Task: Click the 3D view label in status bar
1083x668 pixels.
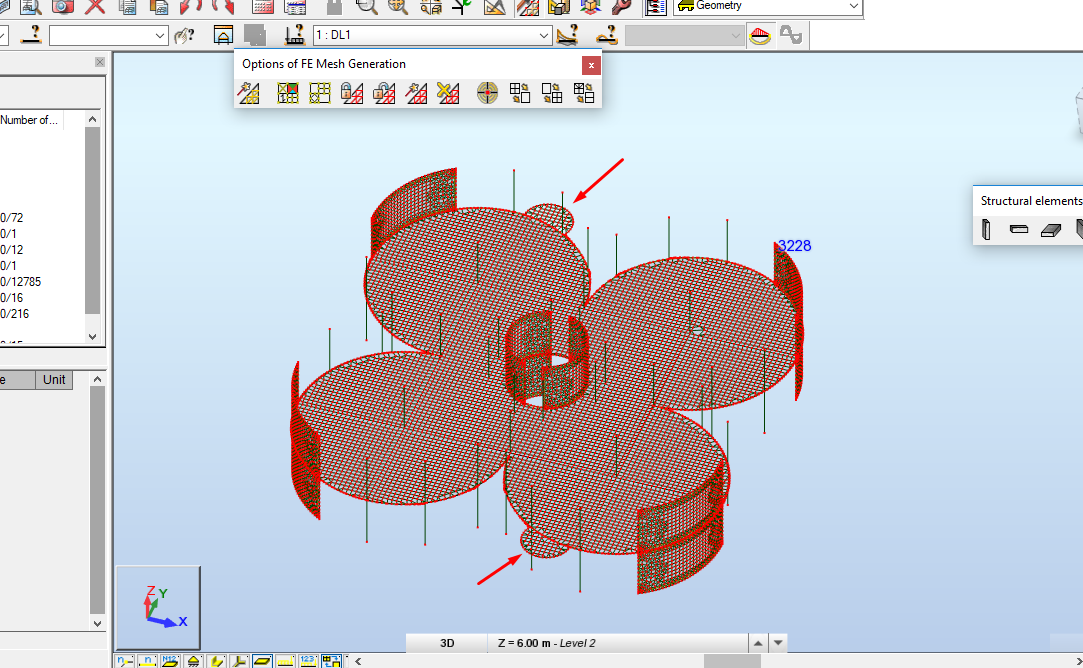Action: coord(445,643)
